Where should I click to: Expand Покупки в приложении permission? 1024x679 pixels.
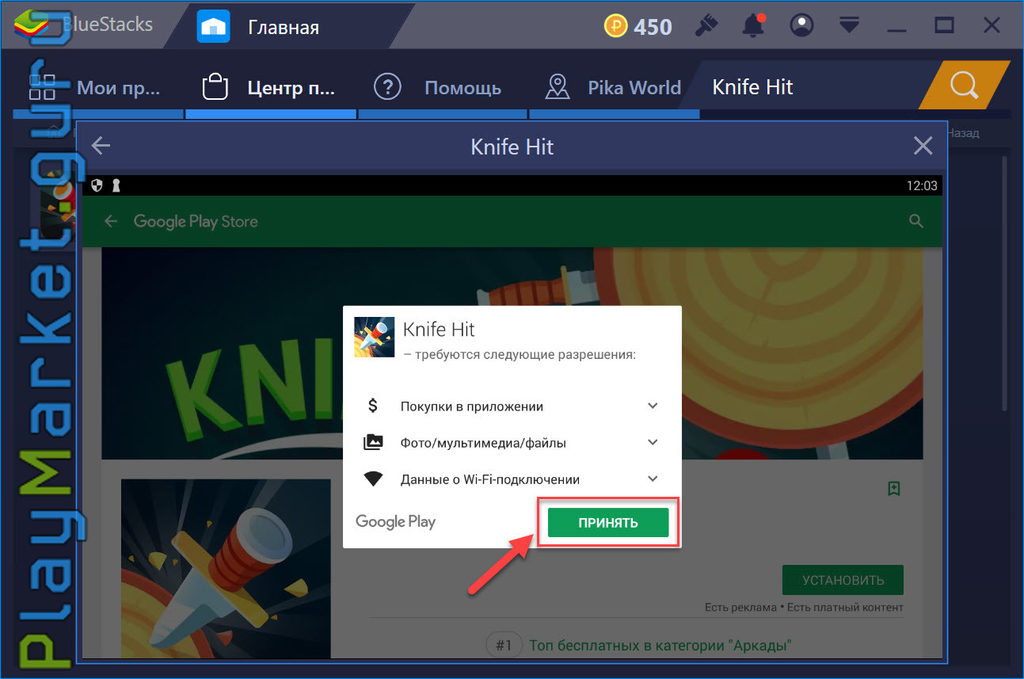coord(652,406)
